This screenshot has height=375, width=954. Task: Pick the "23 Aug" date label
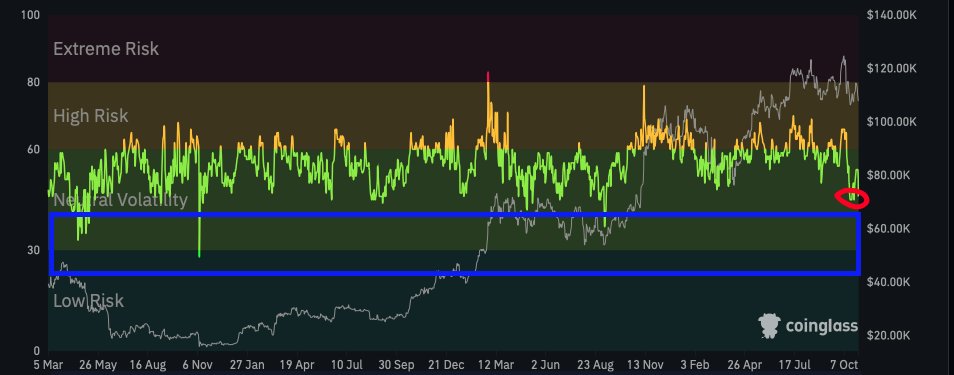(596, 365)
